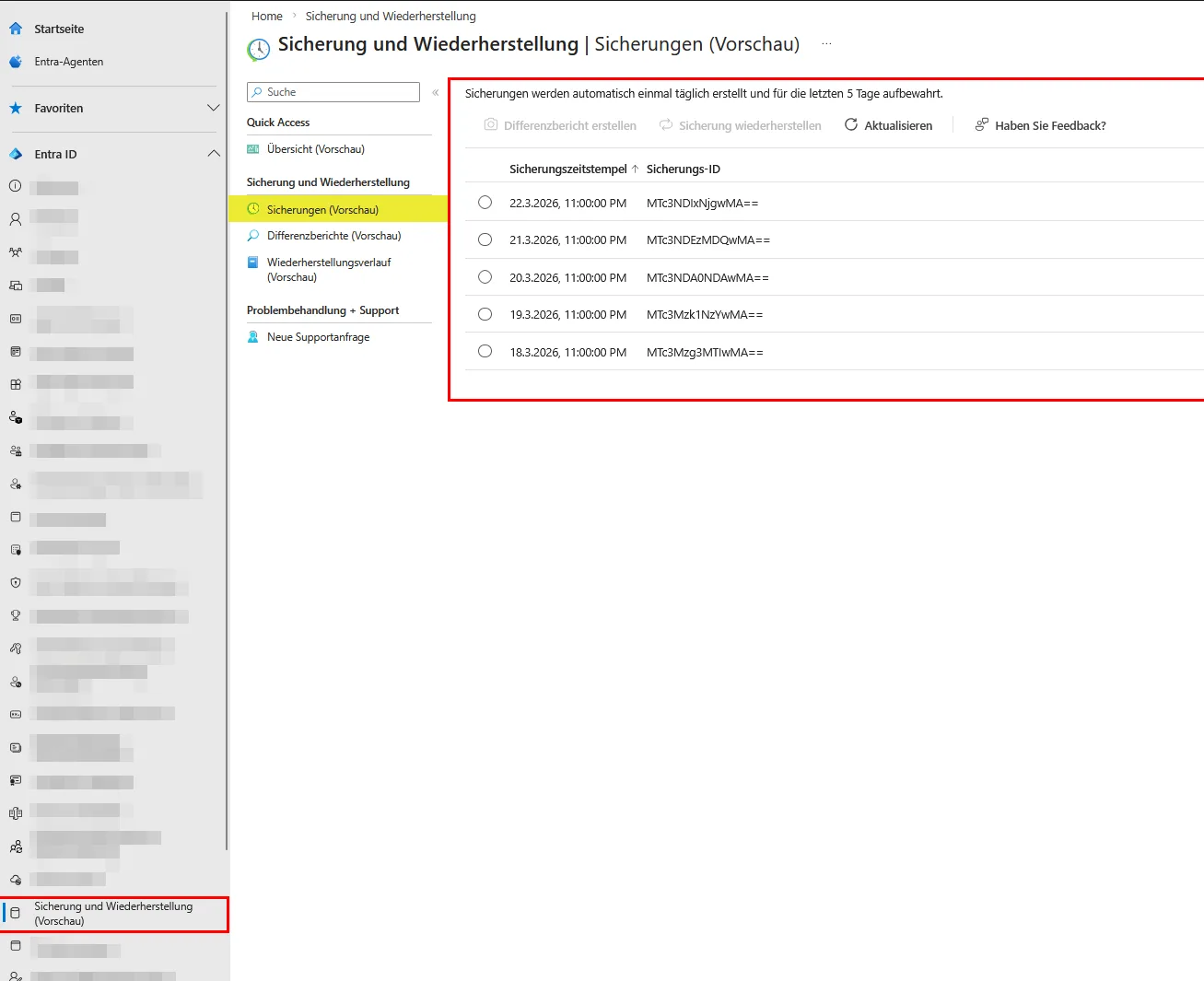Open Sicherungen (Vorschau) menu item
The height and width of the screenshot is (981, 1204).
pyautogui.click(x=322, y=210)
